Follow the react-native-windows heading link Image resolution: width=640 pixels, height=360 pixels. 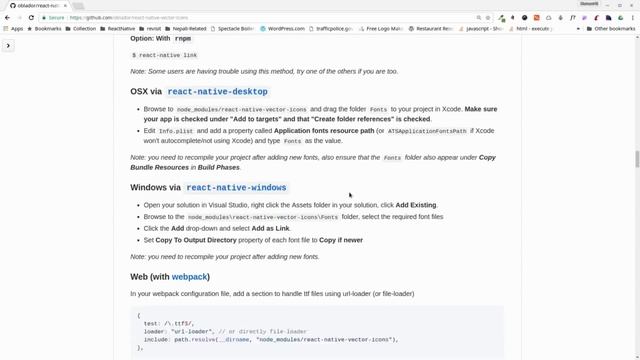(236, 187)
